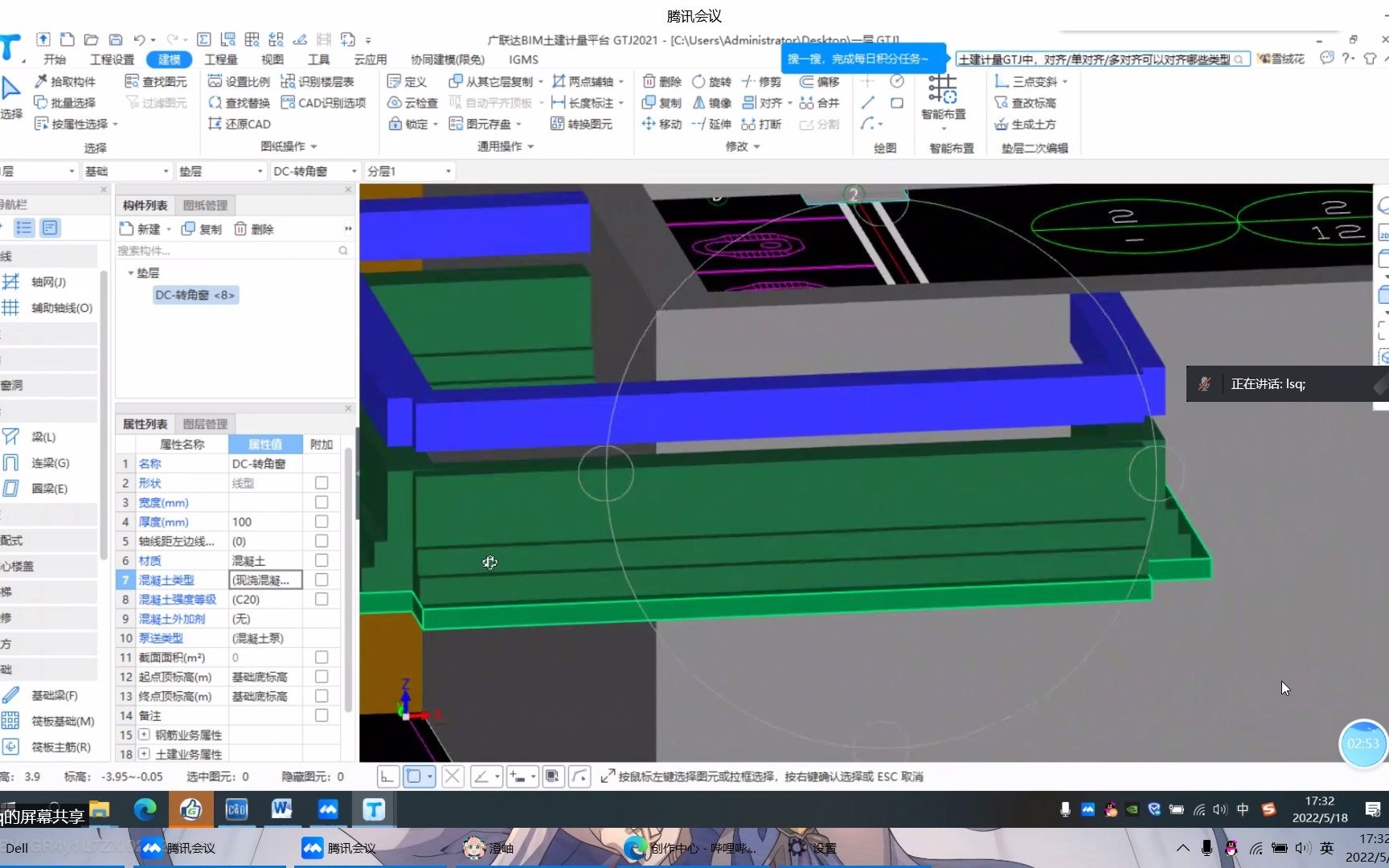Expand 土建业务属性 property group

[144, 754]
